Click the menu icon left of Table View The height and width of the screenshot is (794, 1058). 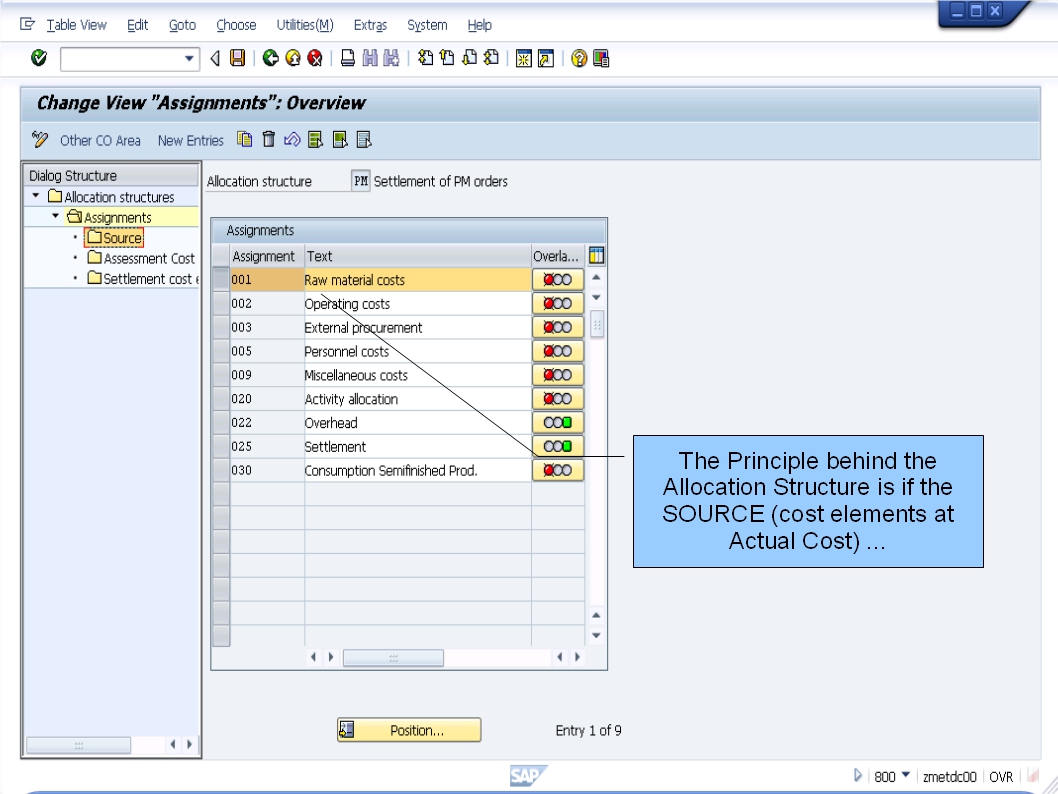click(28, 25)
